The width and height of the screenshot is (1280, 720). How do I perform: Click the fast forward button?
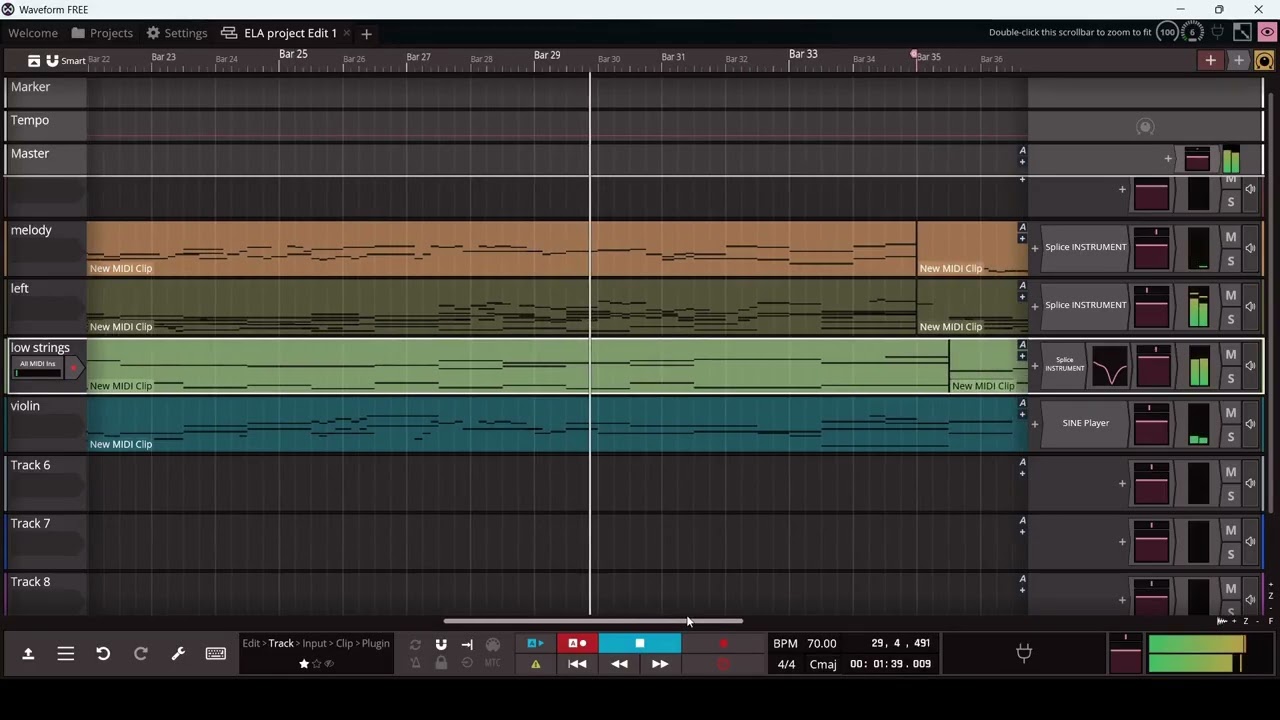(x=660, y=664)
